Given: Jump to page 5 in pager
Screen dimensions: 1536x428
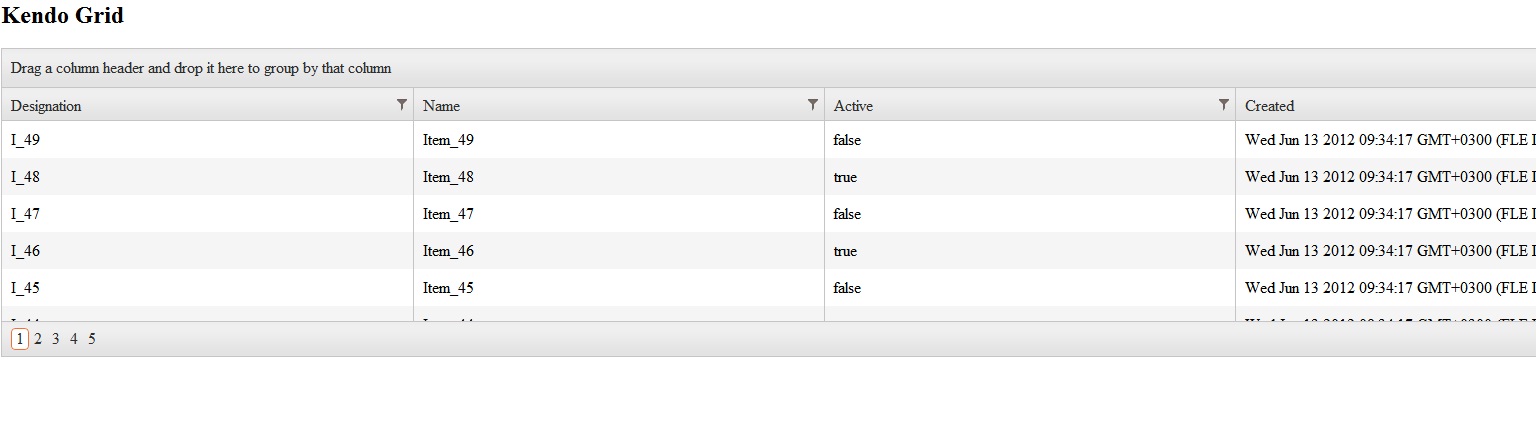Looking at the screenshot, I should (x=92, y=339).
